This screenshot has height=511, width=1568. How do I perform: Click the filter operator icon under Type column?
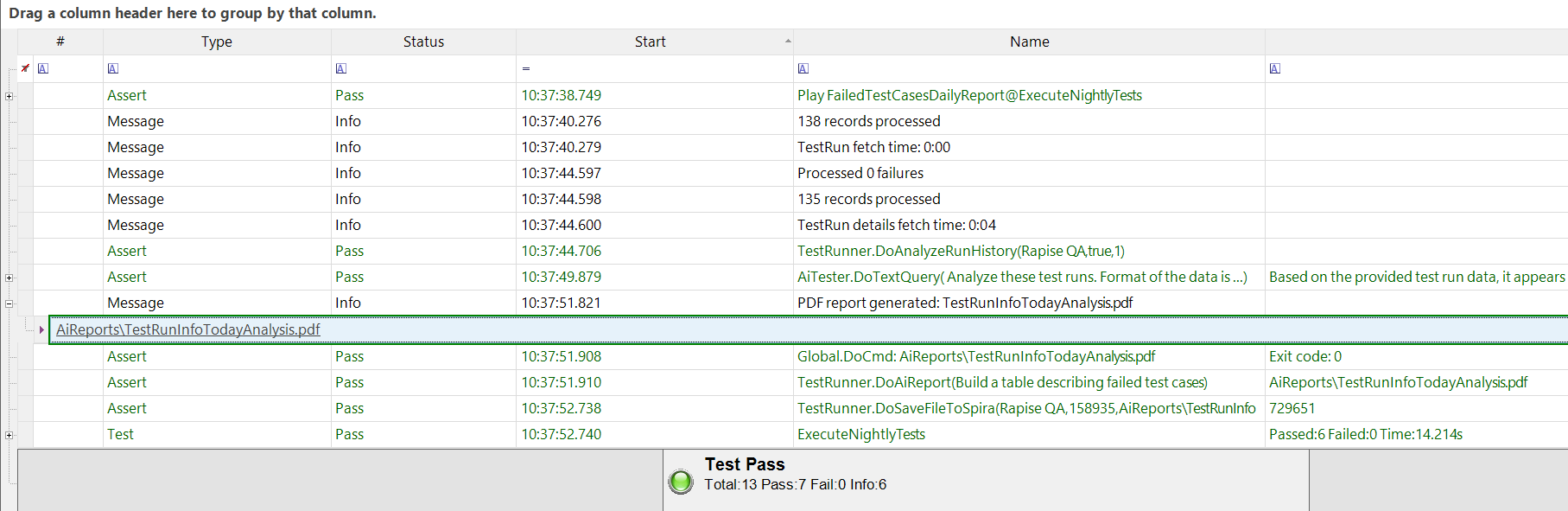tap(112, 68)
